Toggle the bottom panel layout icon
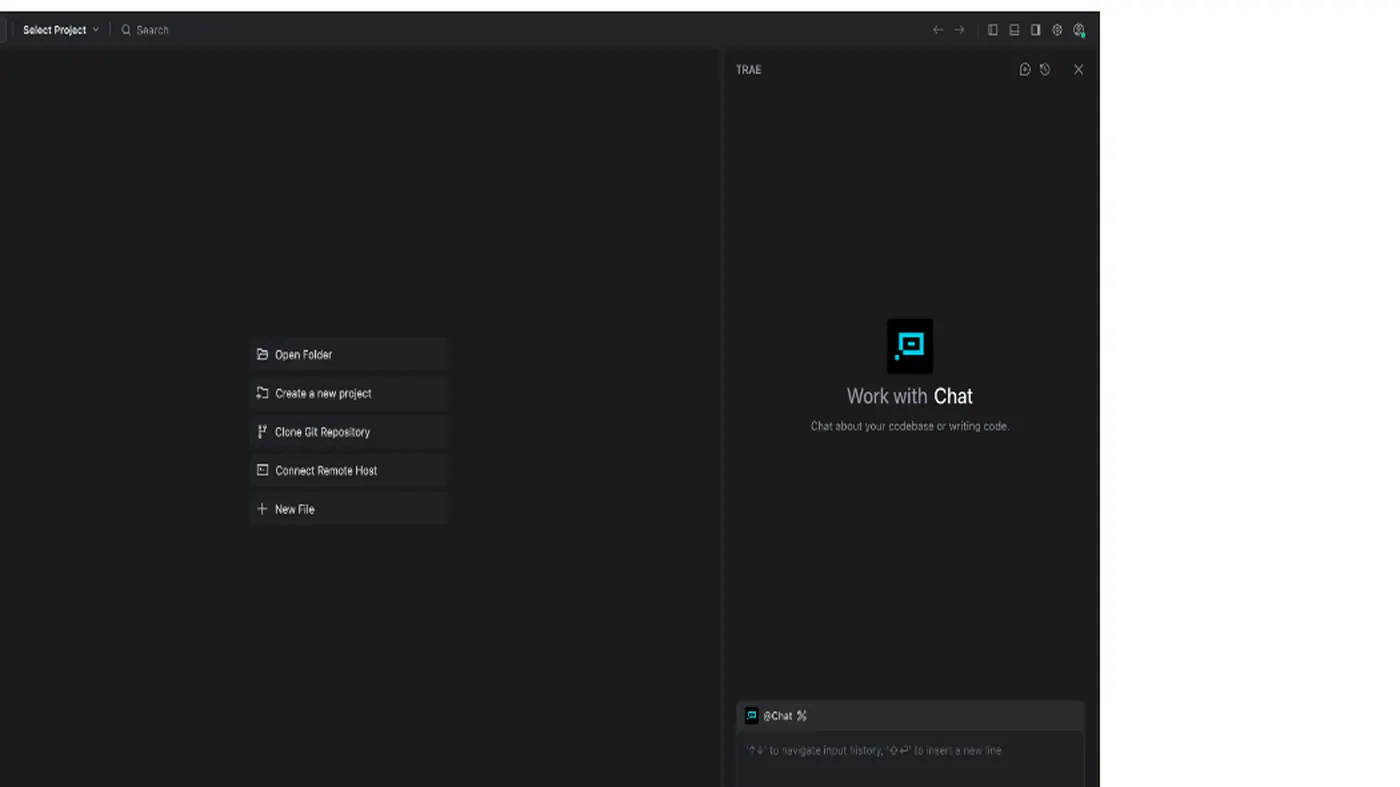Screen dimensions: 1400x787 [1014, 30]
